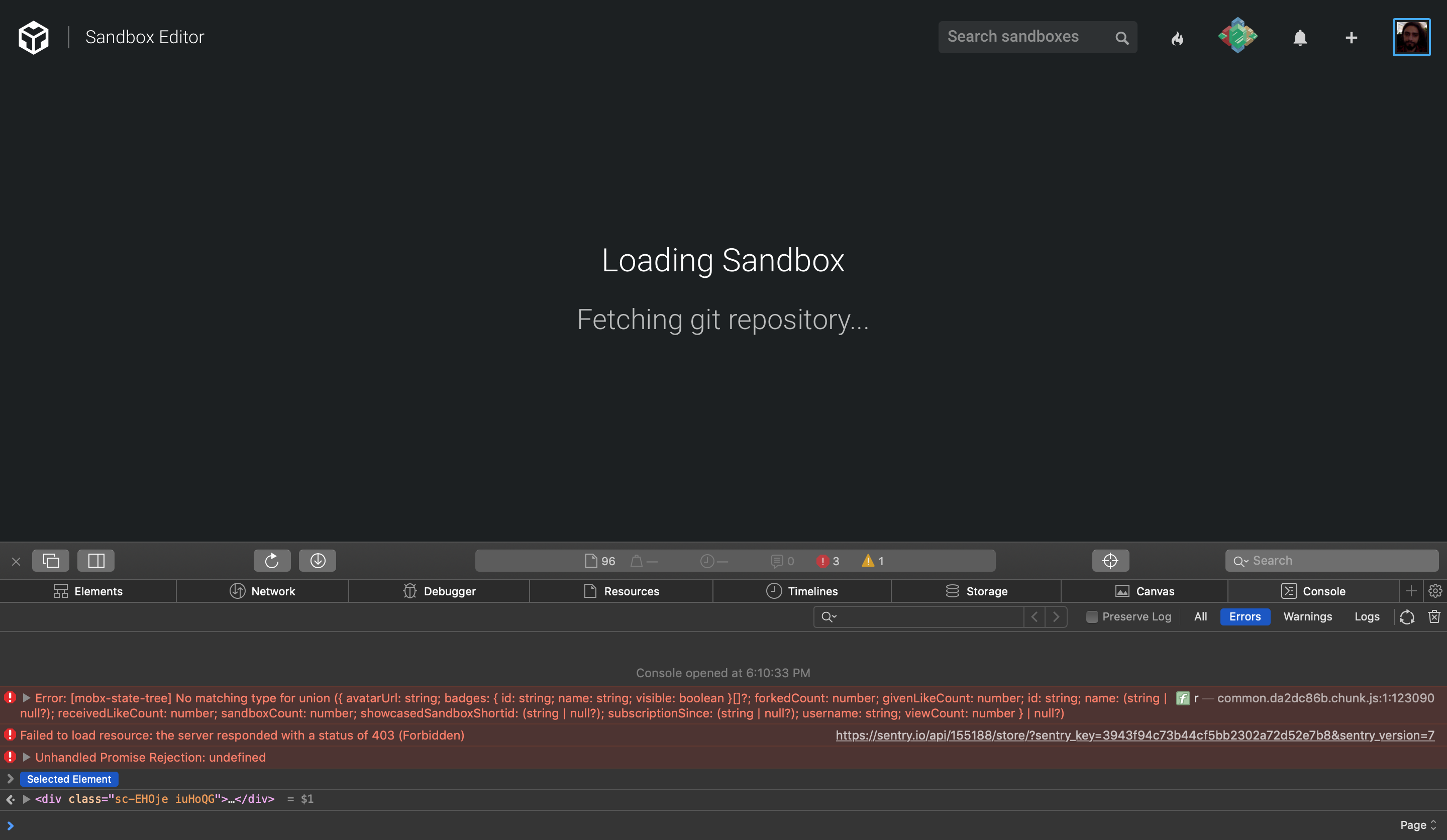Screen dimensions: 1447x840
Task: Focus the inspector Search field
Action: click(x=1331, y=560)
